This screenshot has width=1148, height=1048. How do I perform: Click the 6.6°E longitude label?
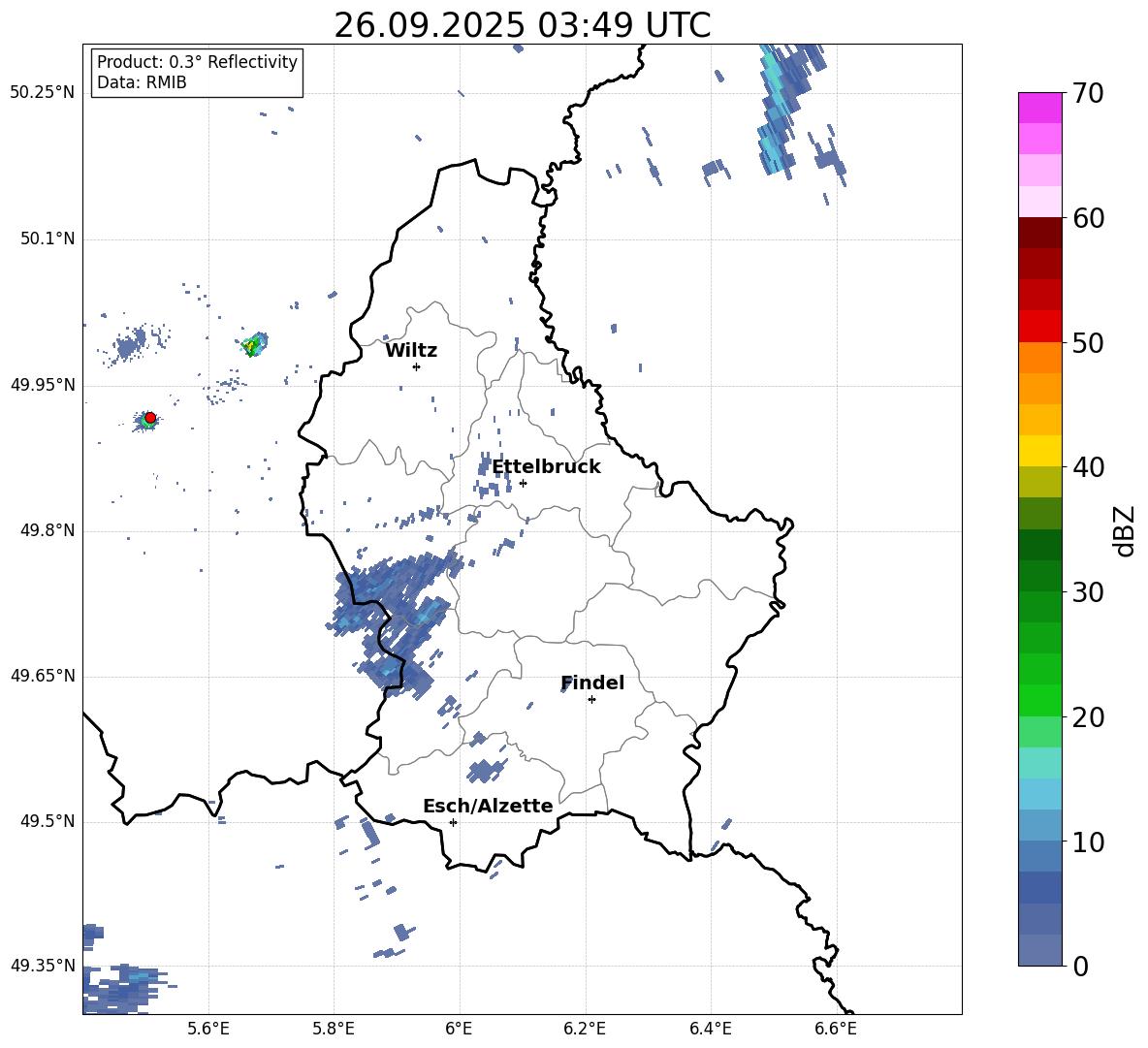click(x=836, y=1029)
